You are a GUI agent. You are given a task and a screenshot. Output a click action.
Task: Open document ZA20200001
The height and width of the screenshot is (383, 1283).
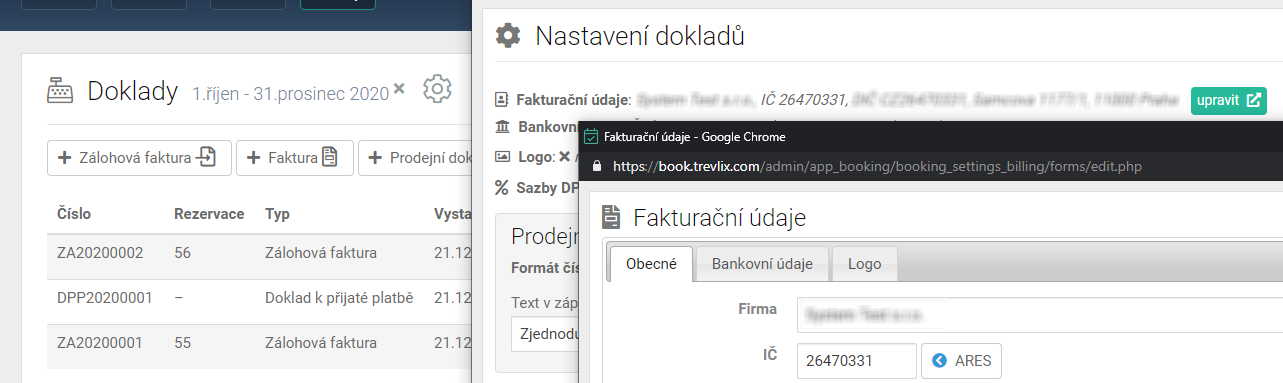(x=100, y=343)
